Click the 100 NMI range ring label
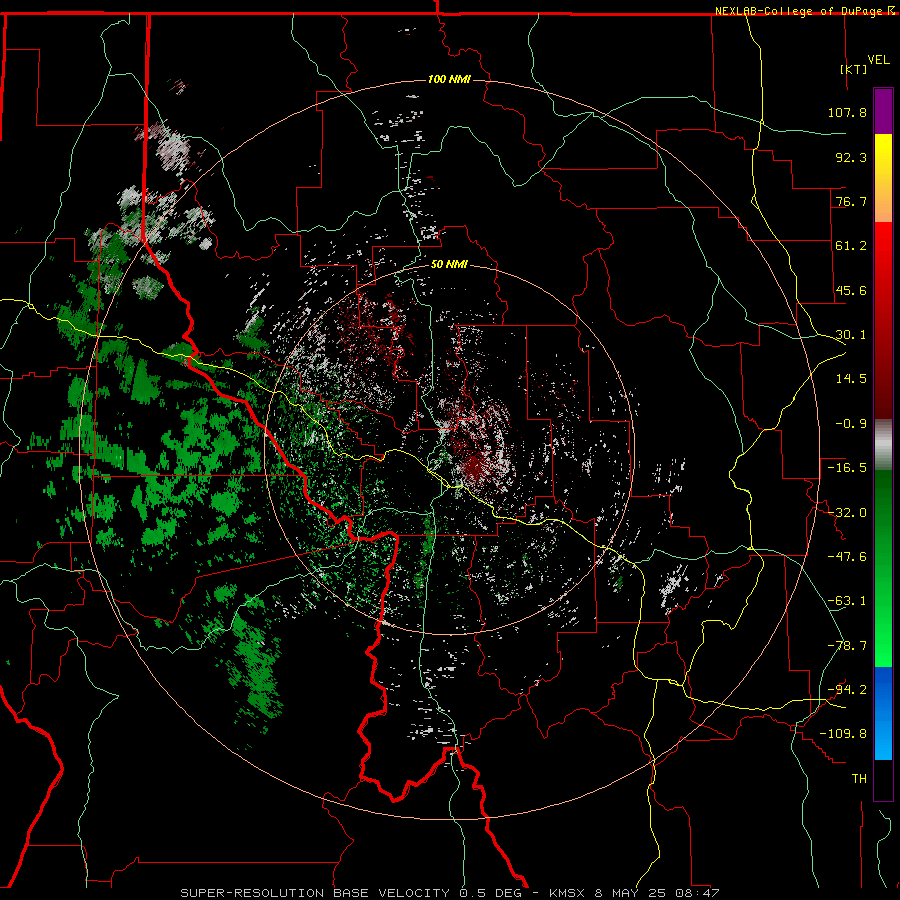900x900 pixels. coord(449,79)
